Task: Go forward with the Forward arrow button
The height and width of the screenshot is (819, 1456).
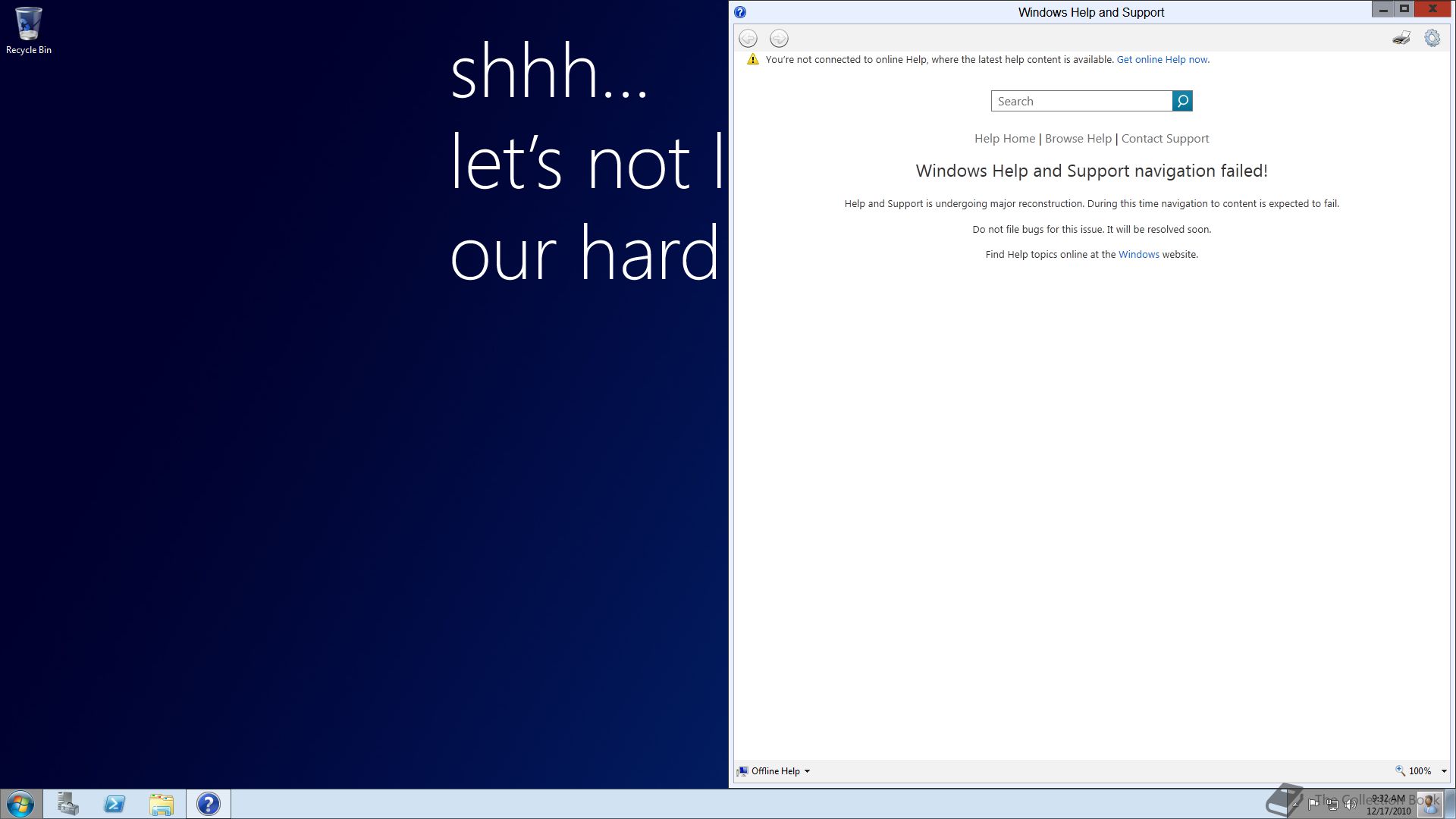Action: tap(779, 38)
